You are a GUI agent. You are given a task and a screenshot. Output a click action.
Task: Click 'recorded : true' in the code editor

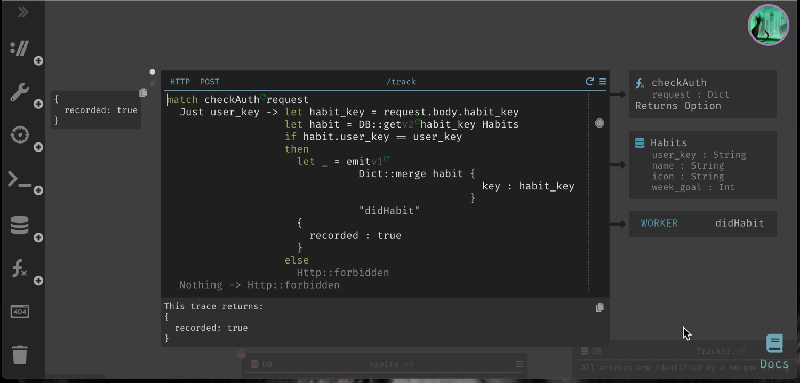click(355, 236)
